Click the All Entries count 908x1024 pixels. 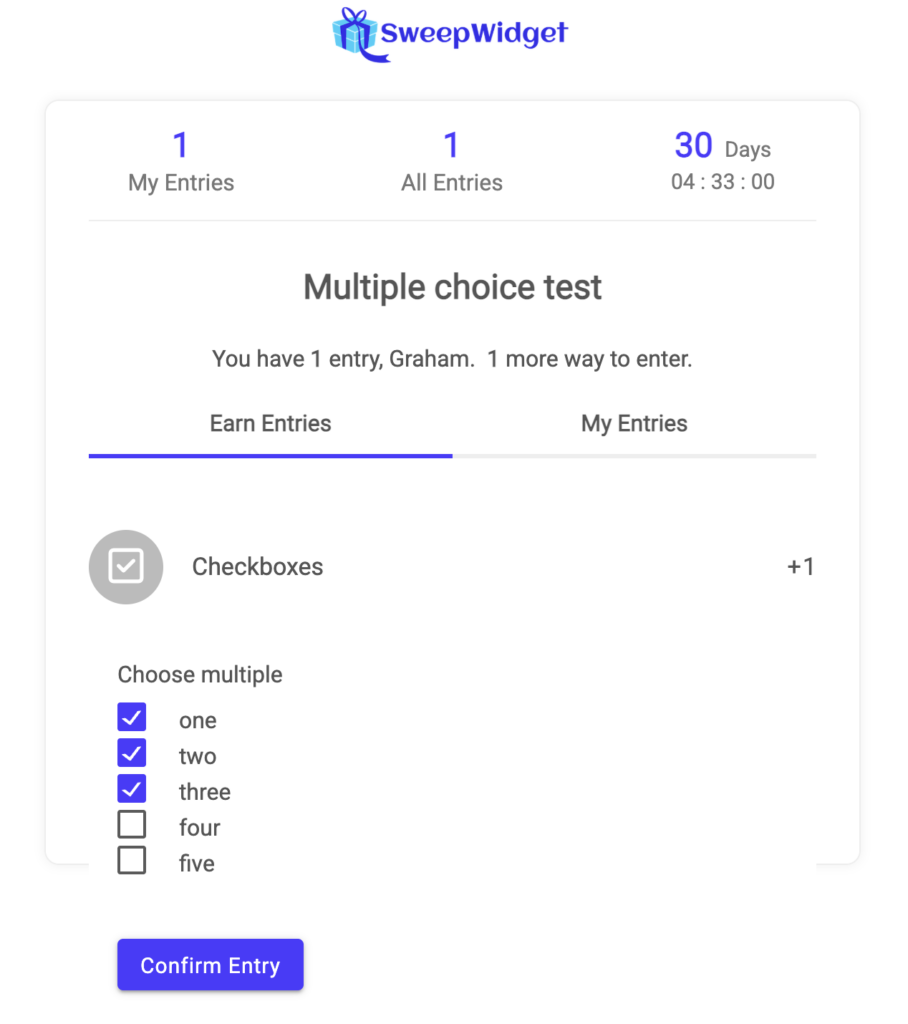[452, 146]
